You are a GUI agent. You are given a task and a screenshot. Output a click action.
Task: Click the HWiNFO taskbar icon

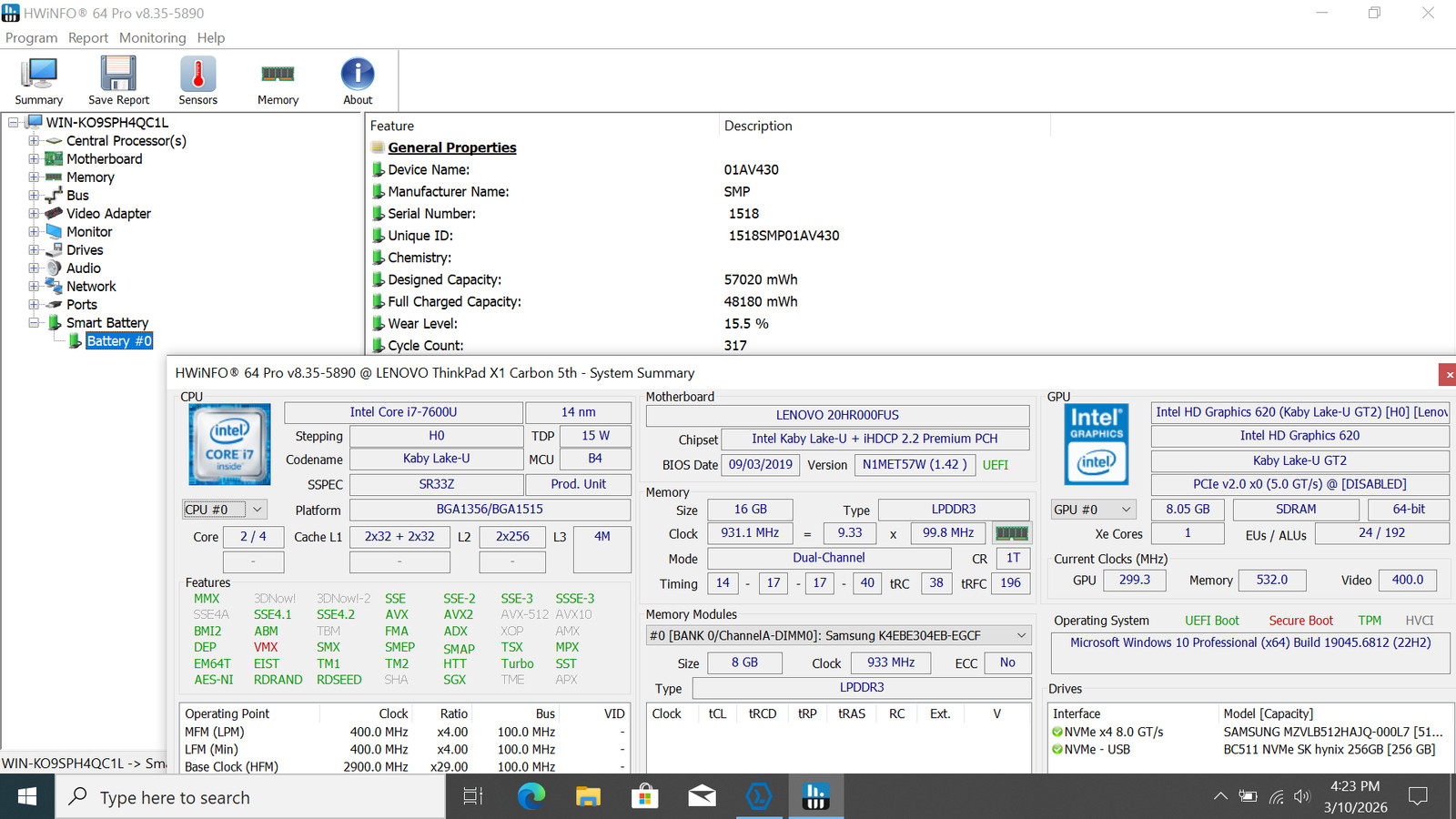tap(815, 797)
